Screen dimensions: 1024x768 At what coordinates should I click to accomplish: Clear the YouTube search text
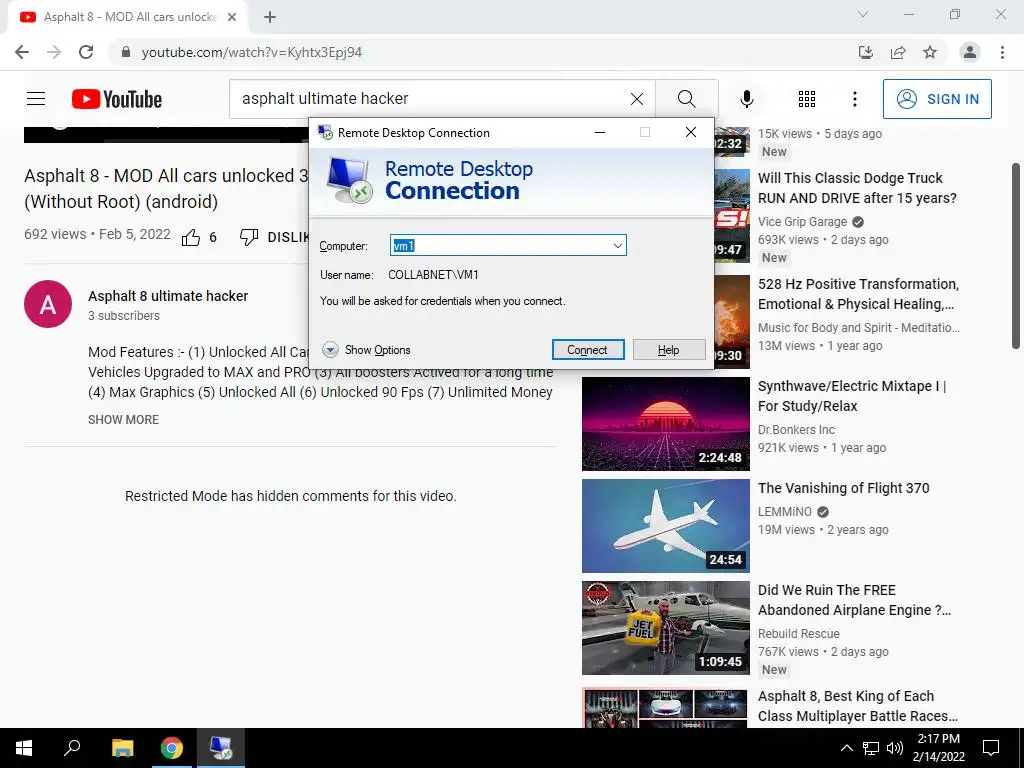tap(637, 99)
